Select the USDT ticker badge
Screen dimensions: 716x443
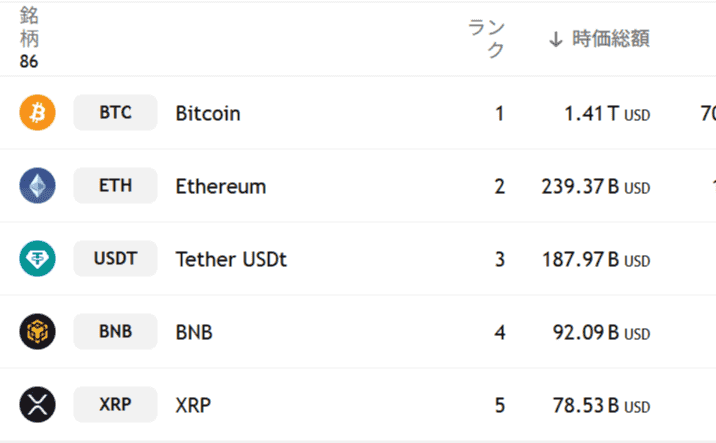[x=116, y=258]
